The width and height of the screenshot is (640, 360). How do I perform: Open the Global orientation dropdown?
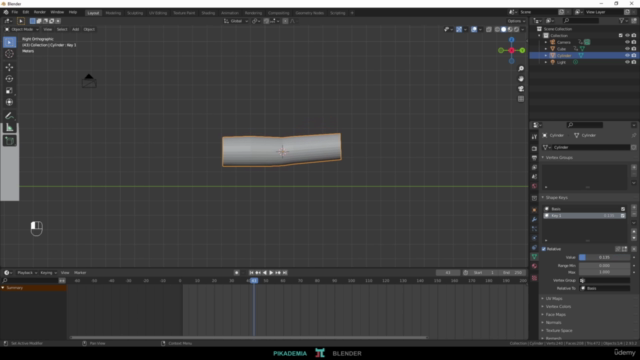(x=236, y=21)
